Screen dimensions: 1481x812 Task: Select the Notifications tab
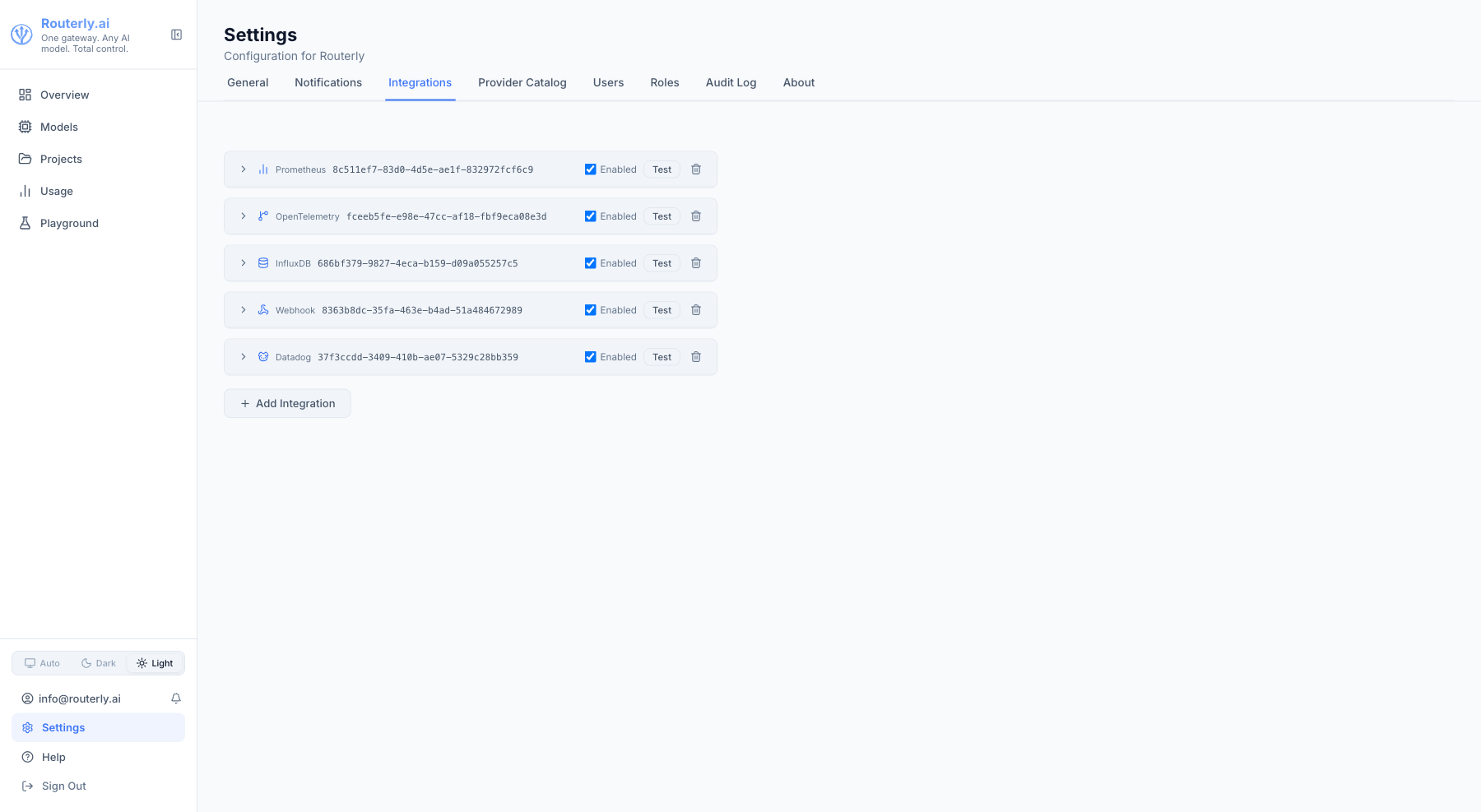point(328,82)
